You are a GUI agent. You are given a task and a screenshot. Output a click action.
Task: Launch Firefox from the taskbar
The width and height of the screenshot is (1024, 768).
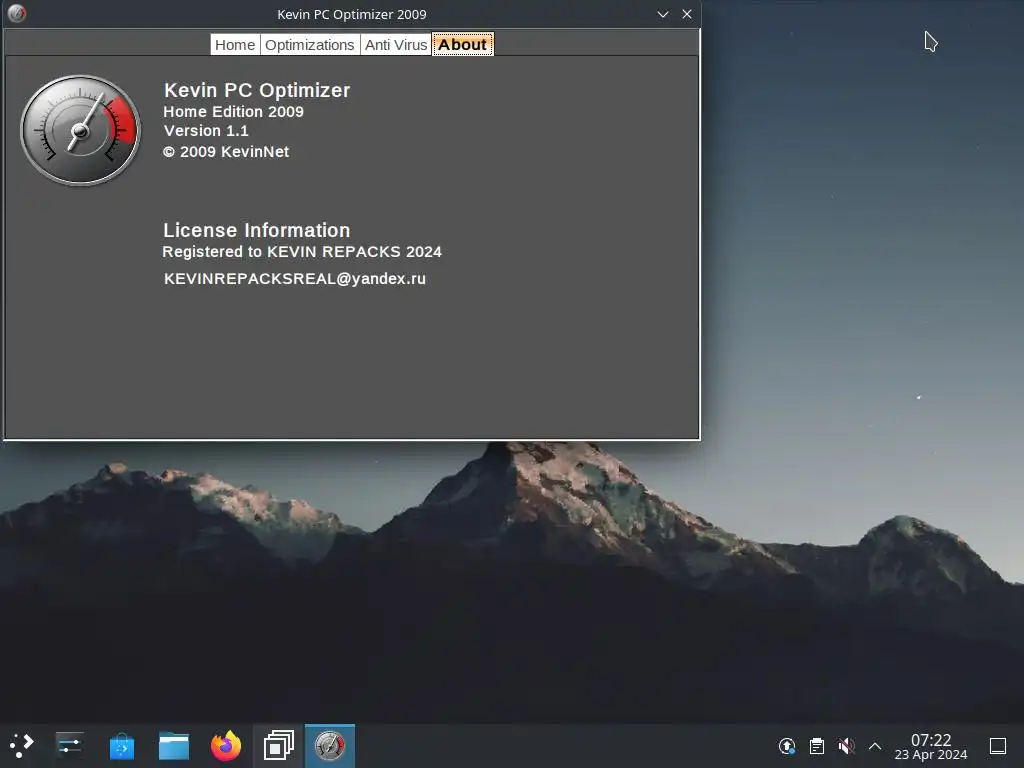226,745
